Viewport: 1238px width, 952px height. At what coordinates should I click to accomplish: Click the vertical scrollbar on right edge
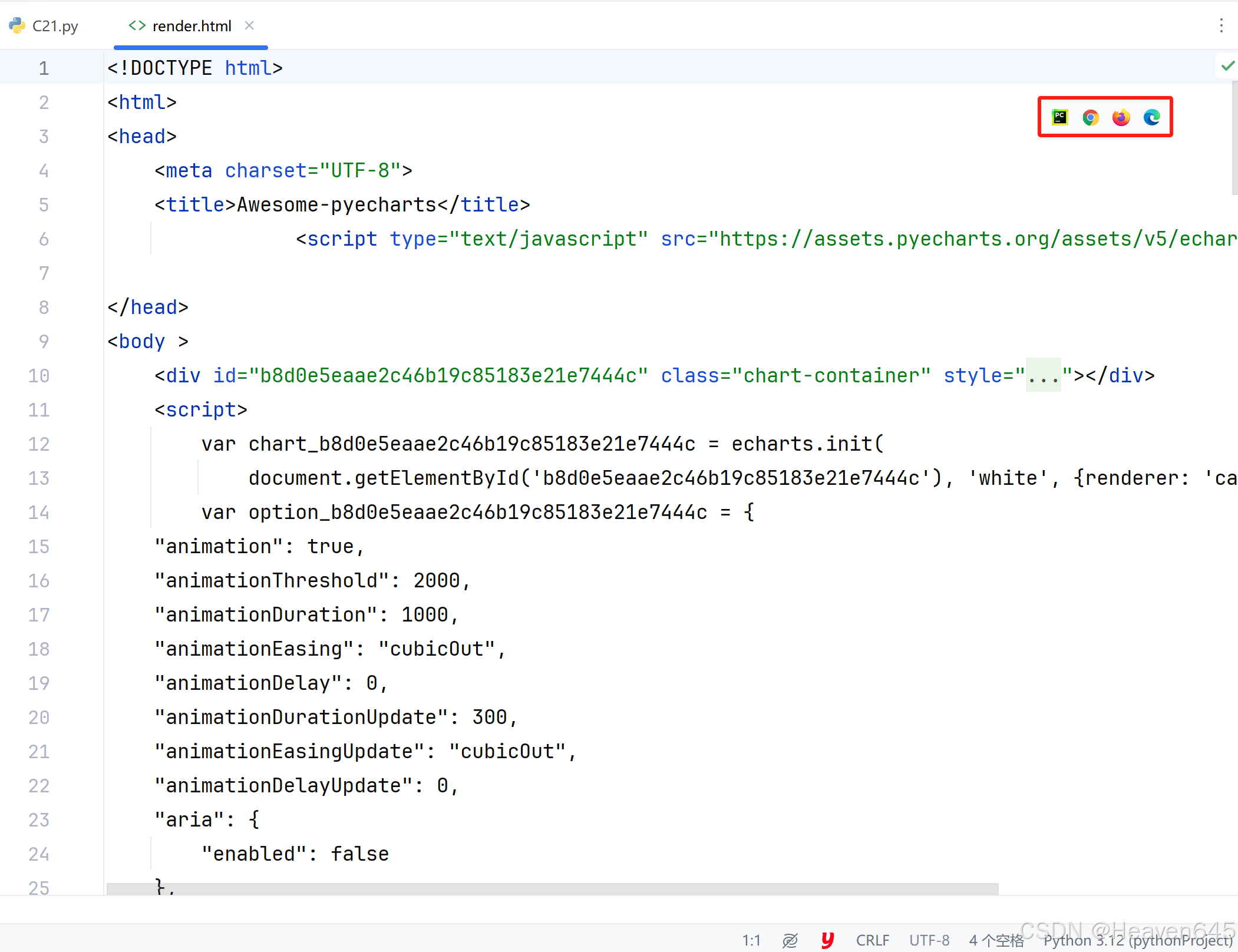pyautogui.click(x=1234, y=138)
